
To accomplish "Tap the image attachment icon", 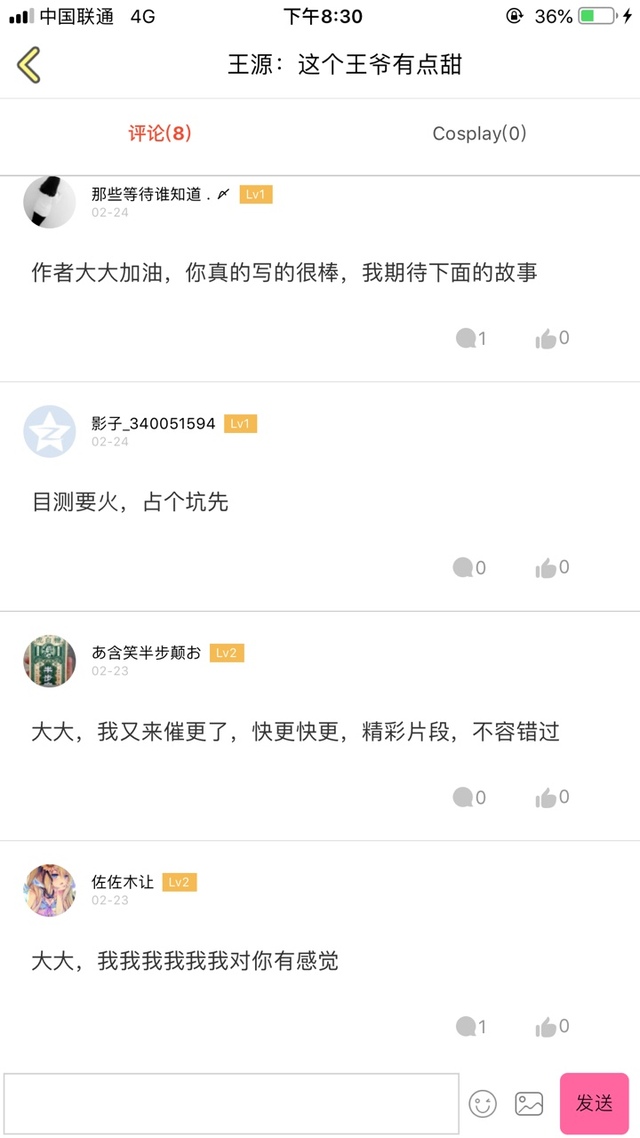I will point(529,1103).
